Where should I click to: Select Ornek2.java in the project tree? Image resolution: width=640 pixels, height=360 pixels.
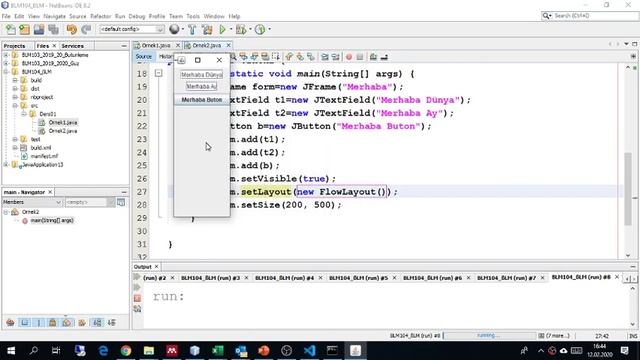coord(62,131)
